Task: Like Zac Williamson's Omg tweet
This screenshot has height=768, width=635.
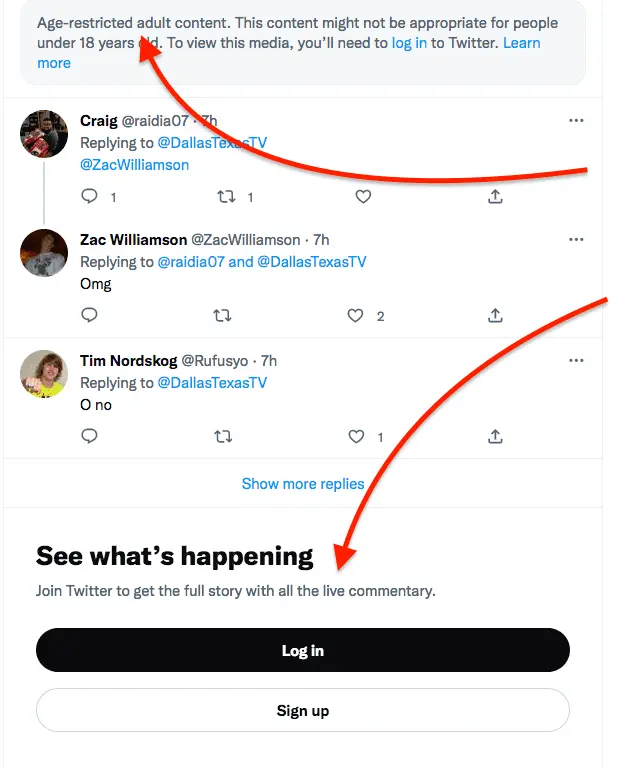Action: pyautogui.click(x=355, y=316)
